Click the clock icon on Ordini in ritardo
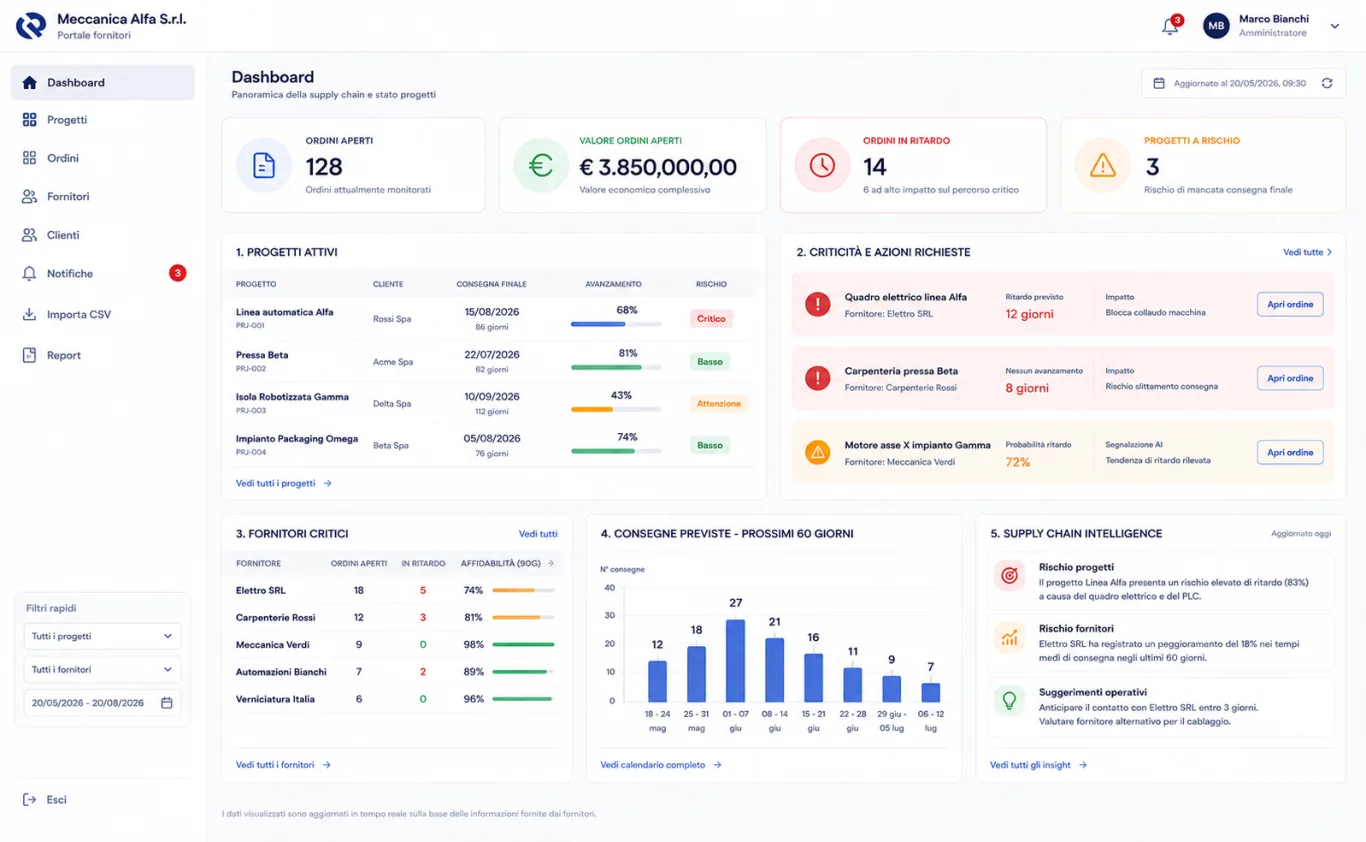 point(822,165)
